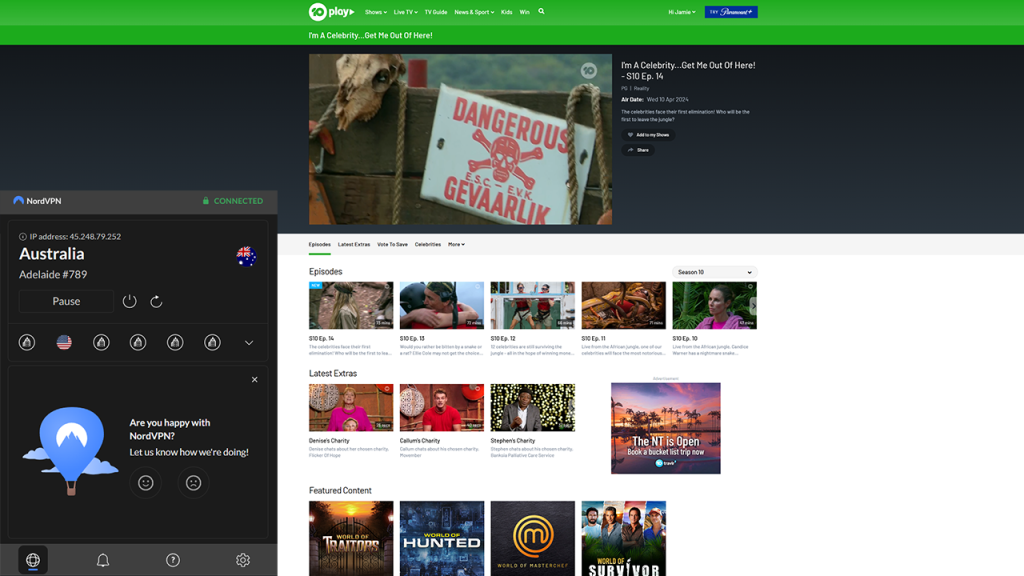This screenshot has height=576, width=1024.
Task: Click the sad face feedback icon
Action: coord(193,483)
